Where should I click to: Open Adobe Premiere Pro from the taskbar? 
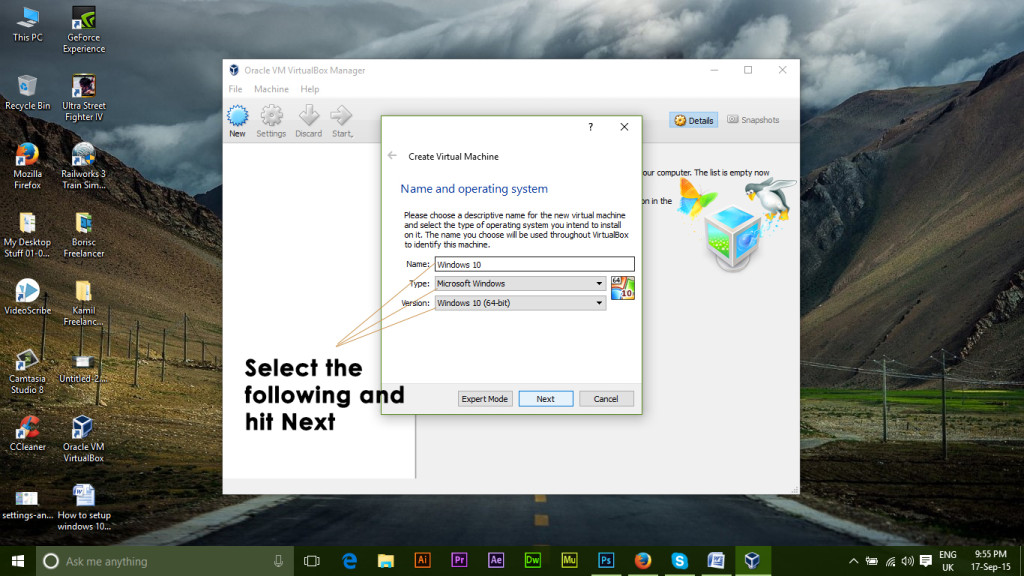click(x=459, y=560)
